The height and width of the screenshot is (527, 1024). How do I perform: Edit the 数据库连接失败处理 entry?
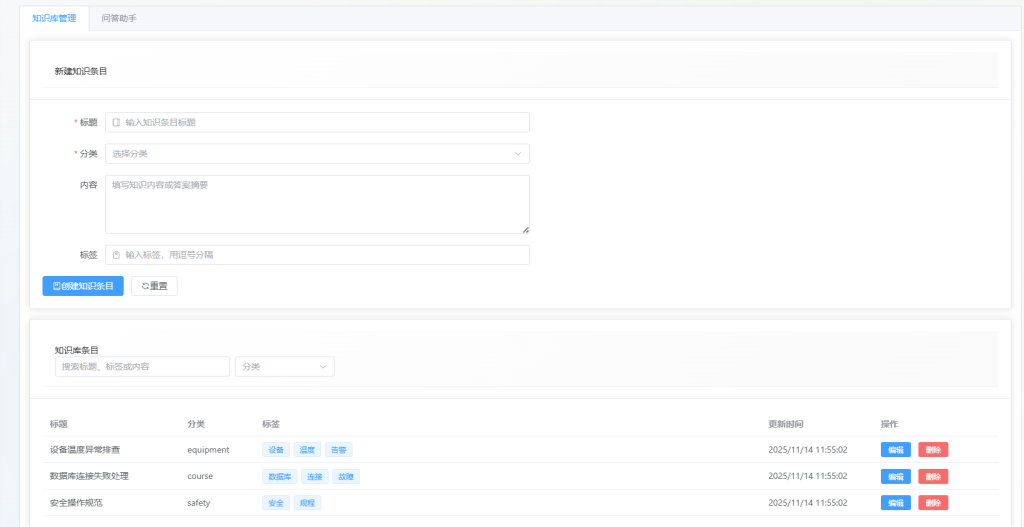(895, 476)
